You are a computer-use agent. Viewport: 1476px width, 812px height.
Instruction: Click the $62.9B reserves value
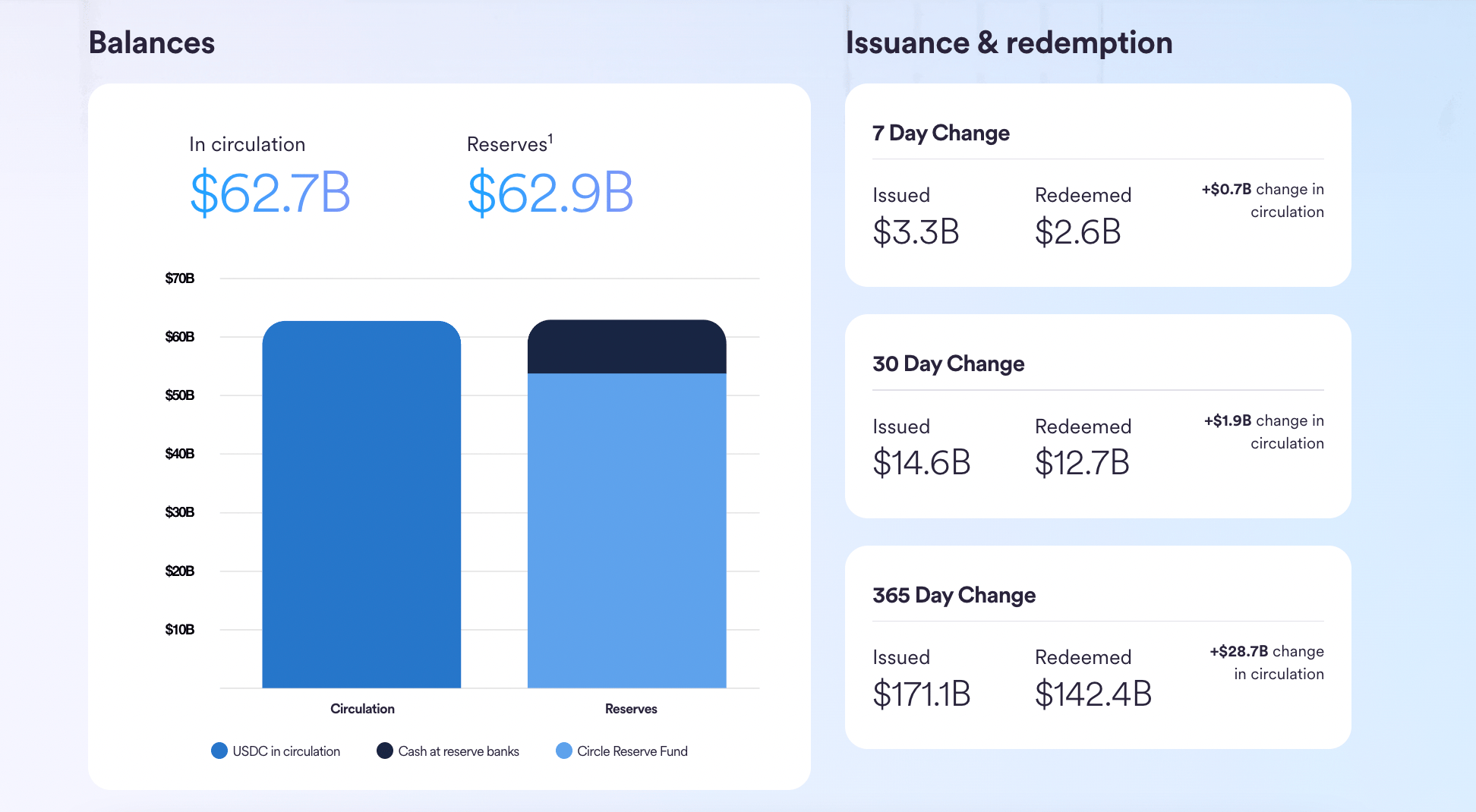coord(550,193)
